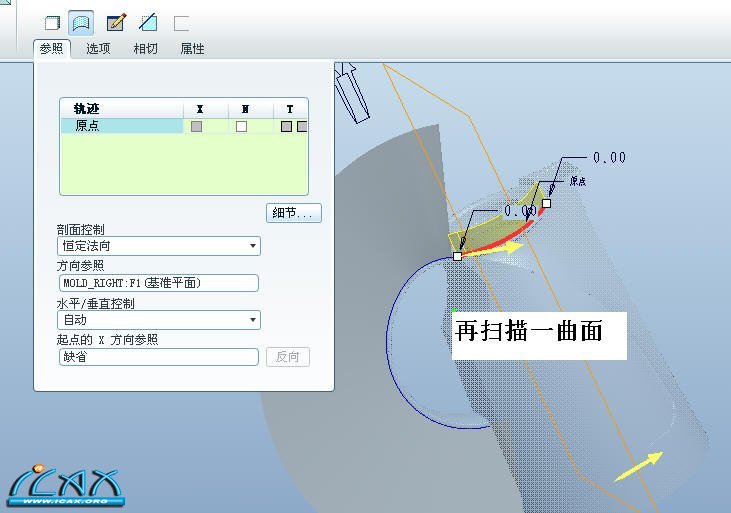Toggle the first T checkbox for 原点

point(286,126)
